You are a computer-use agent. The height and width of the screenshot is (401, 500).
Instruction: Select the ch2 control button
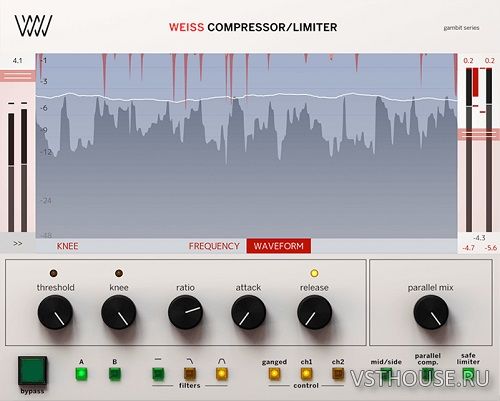(x=338, y=374)
